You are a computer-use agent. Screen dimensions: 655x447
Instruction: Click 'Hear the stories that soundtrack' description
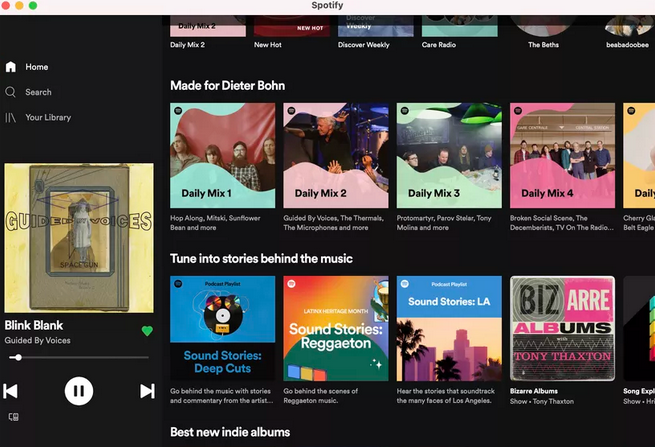[446, 396]
